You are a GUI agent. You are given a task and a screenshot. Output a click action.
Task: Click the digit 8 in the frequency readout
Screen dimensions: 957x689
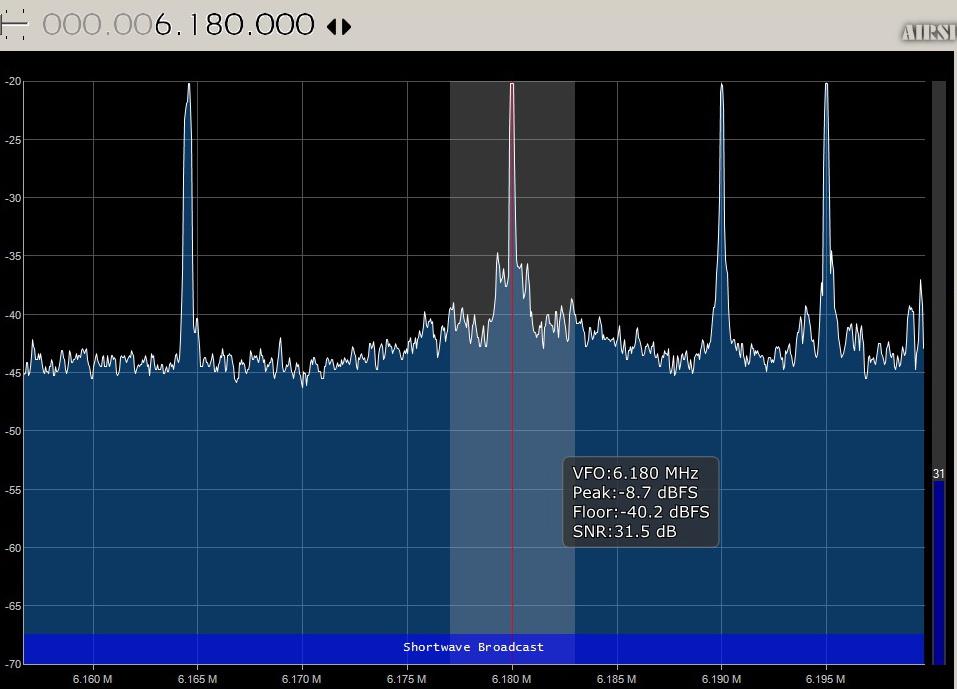click(x=215, y=25)
